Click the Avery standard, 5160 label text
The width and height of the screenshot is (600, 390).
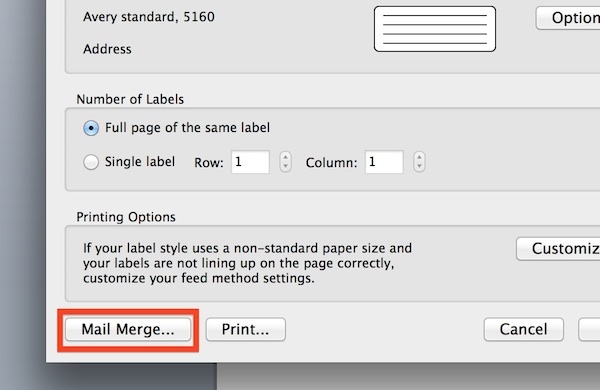coord(148,17)
